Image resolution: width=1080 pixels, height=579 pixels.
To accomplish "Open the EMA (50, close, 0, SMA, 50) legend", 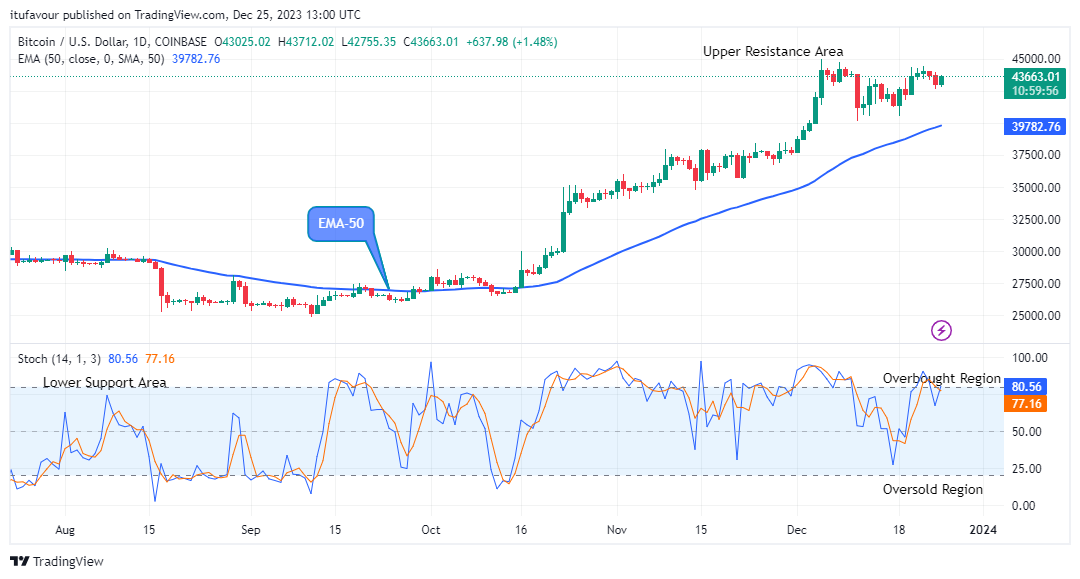I will [x=91, y=59].
